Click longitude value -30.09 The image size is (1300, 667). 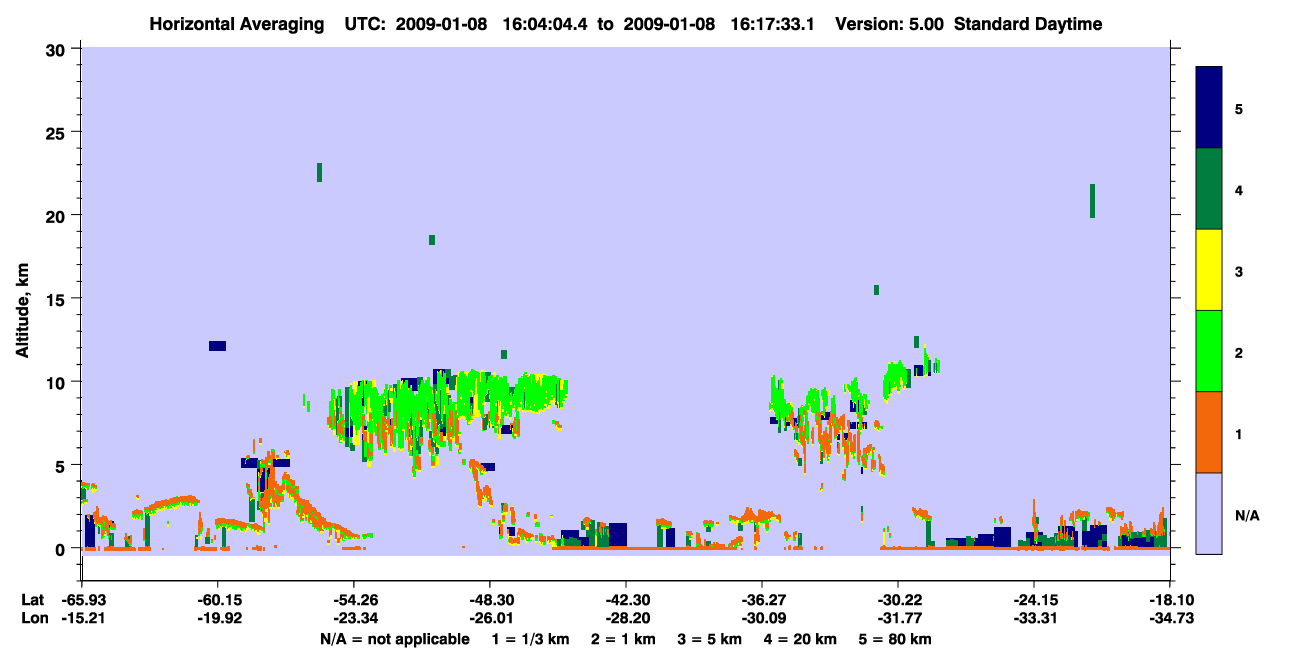pyautogui.click(x=761, y=618)
